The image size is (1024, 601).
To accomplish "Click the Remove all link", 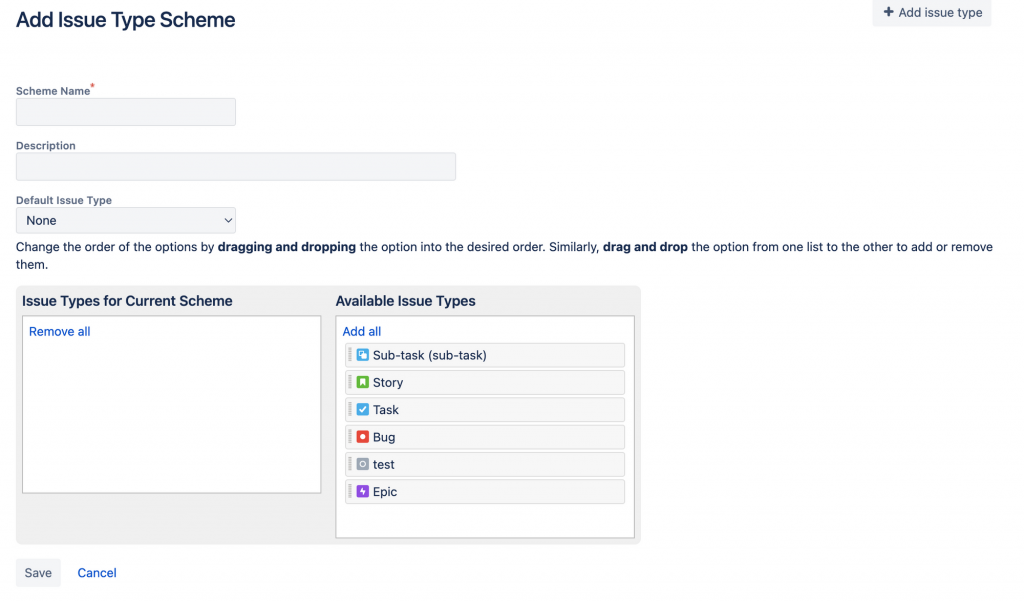I will (x=60, y=331).
